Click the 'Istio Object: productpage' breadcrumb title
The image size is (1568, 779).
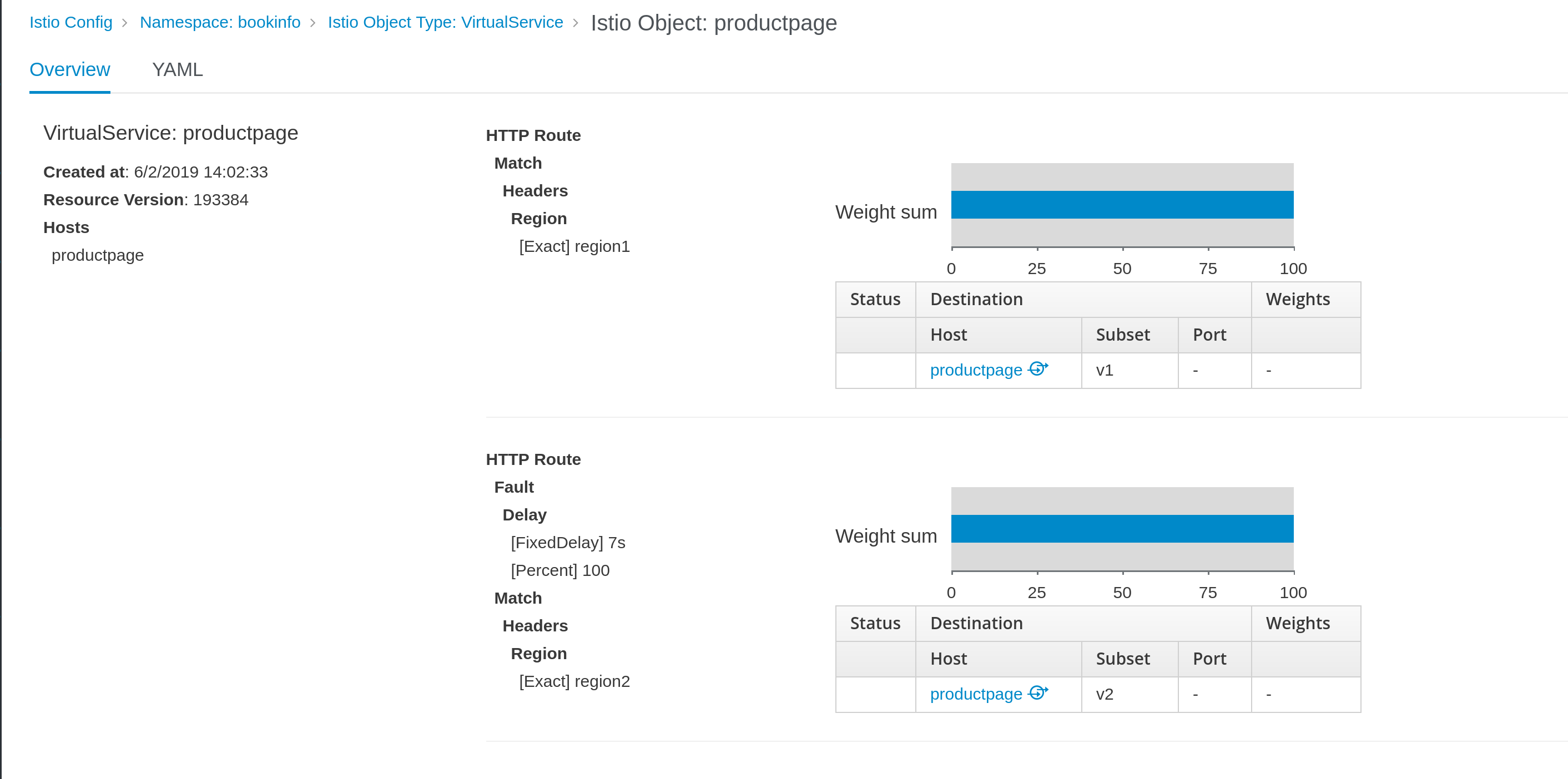[713, 23]
